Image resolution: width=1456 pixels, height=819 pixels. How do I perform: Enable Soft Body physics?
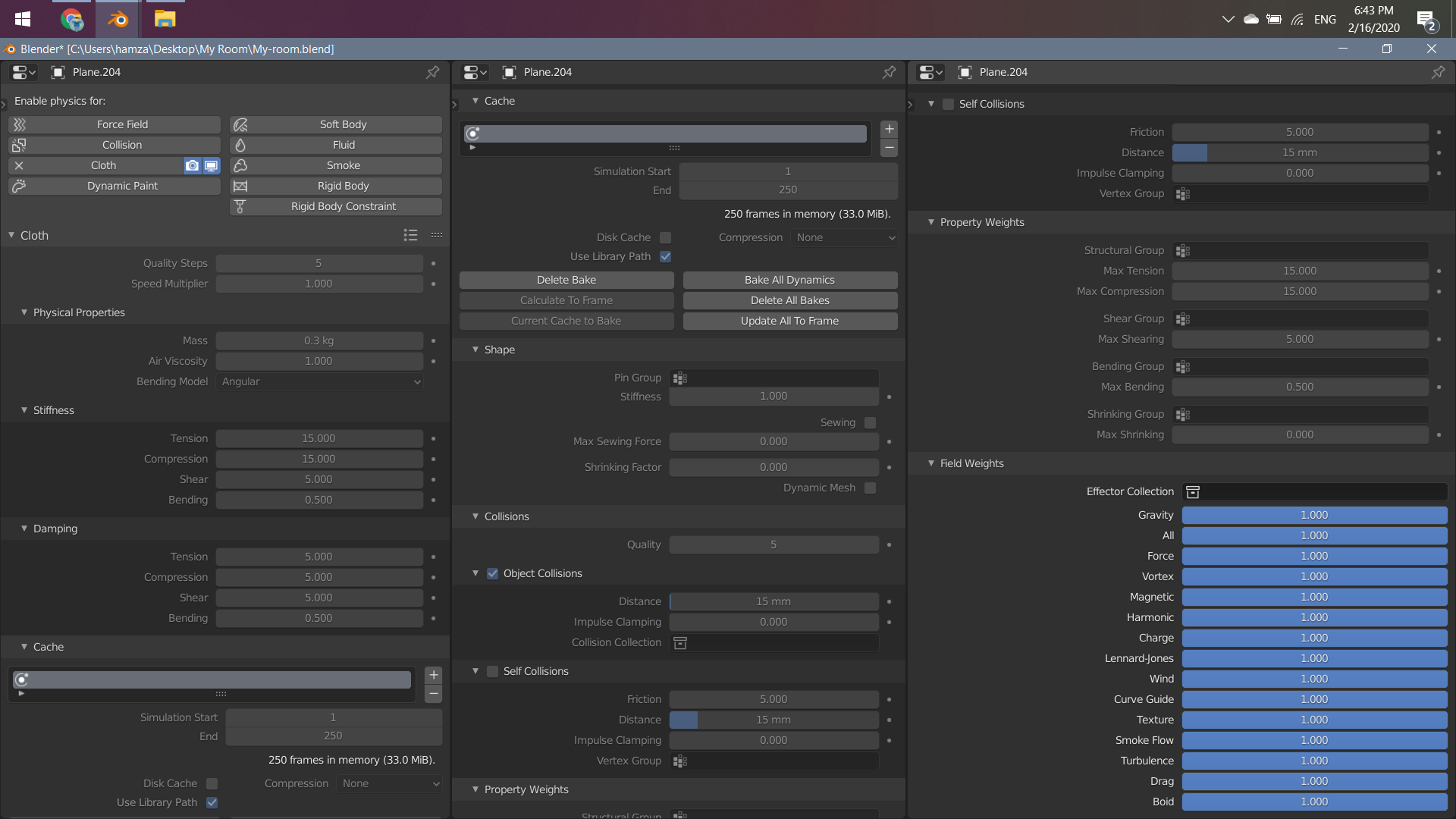tap(336, 124)
